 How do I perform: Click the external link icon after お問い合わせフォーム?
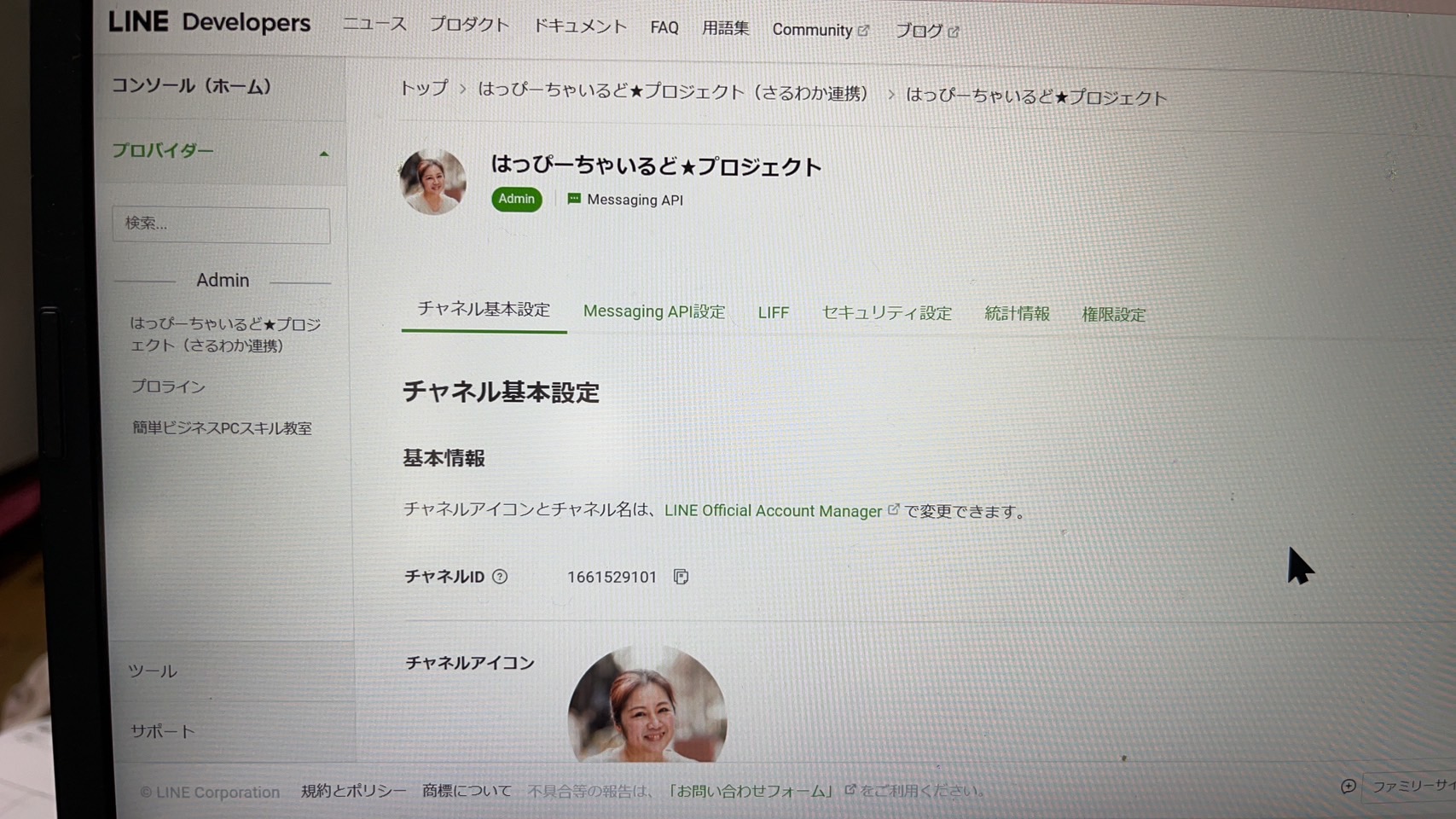tap(850, 790)
